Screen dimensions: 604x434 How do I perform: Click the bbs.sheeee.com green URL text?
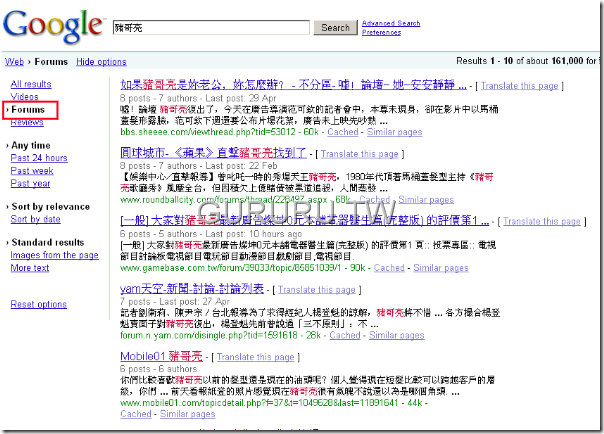click(x=208, y=132)
